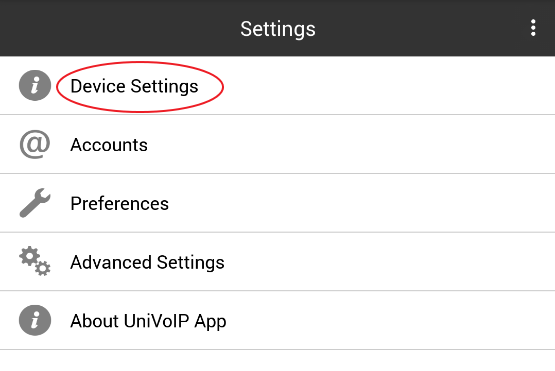Viewport: 555px width, 371px height.
Task: Open Device Settings text label
Action: [135, 86]
